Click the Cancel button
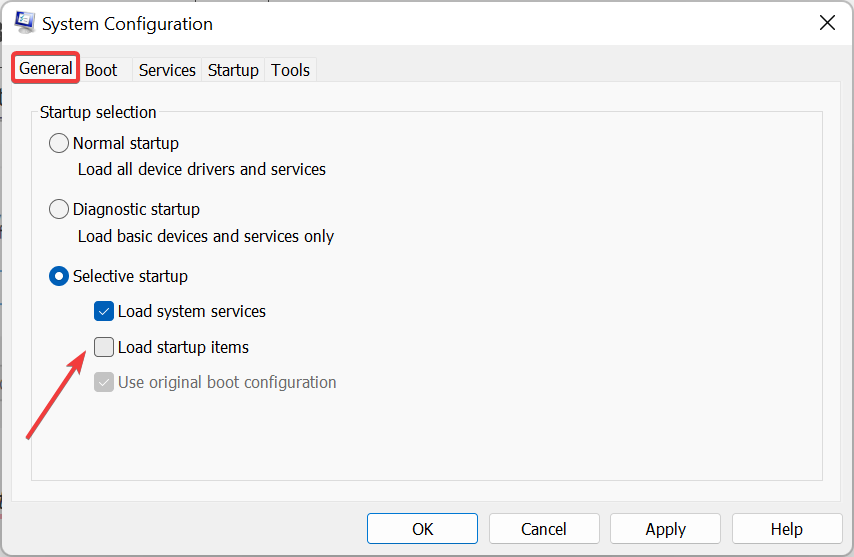854x557 pixels. [x=544, y=529]
